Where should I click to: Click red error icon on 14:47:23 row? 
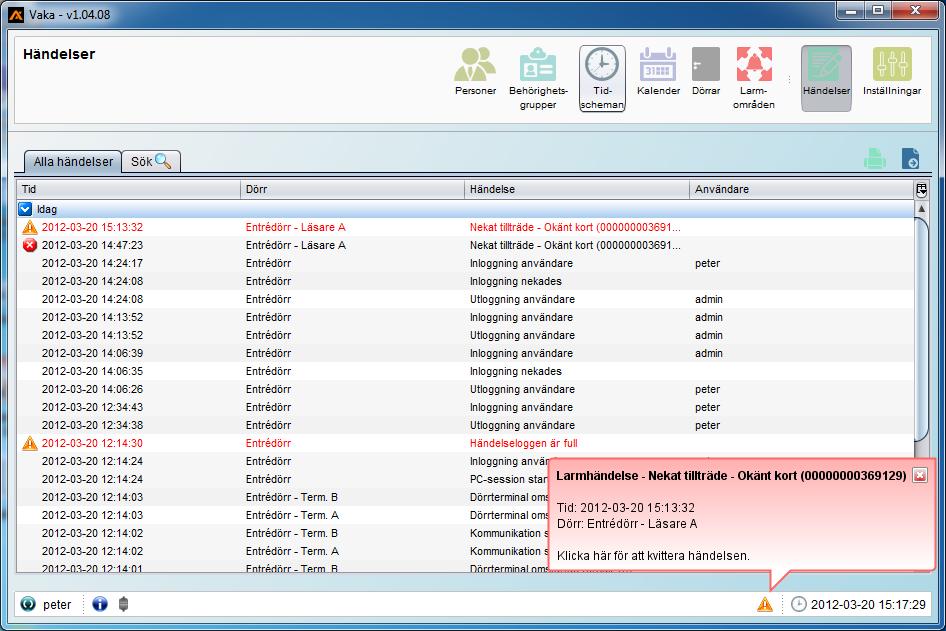click(30, 246)
